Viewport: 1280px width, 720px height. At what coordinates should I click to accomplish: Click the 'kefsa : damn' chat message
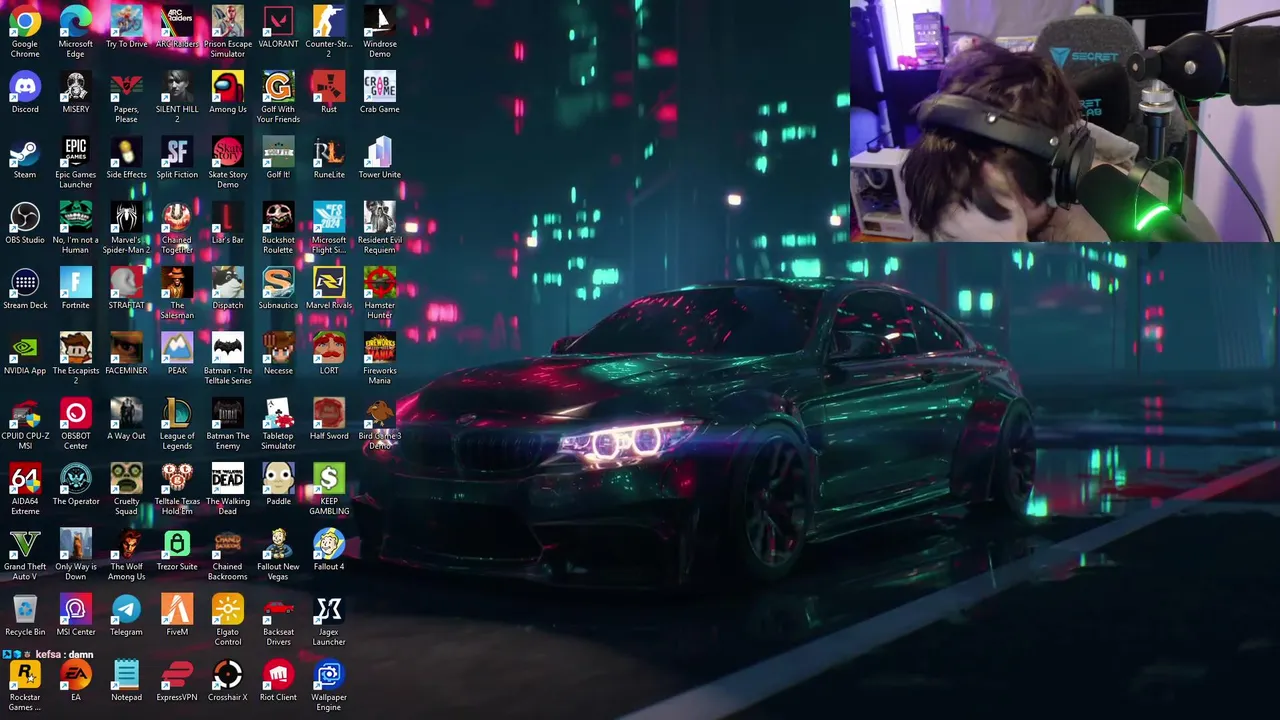click(x=64, y=654)
